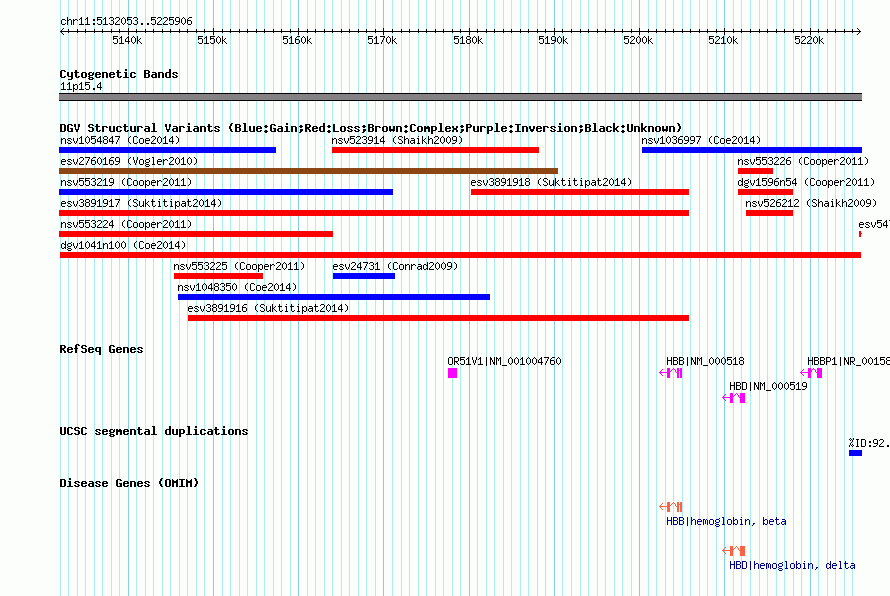890x596 pixels.
Task: Open the RefSeq Genes track title
Action: pyautogui.click(x=101, y=349)
